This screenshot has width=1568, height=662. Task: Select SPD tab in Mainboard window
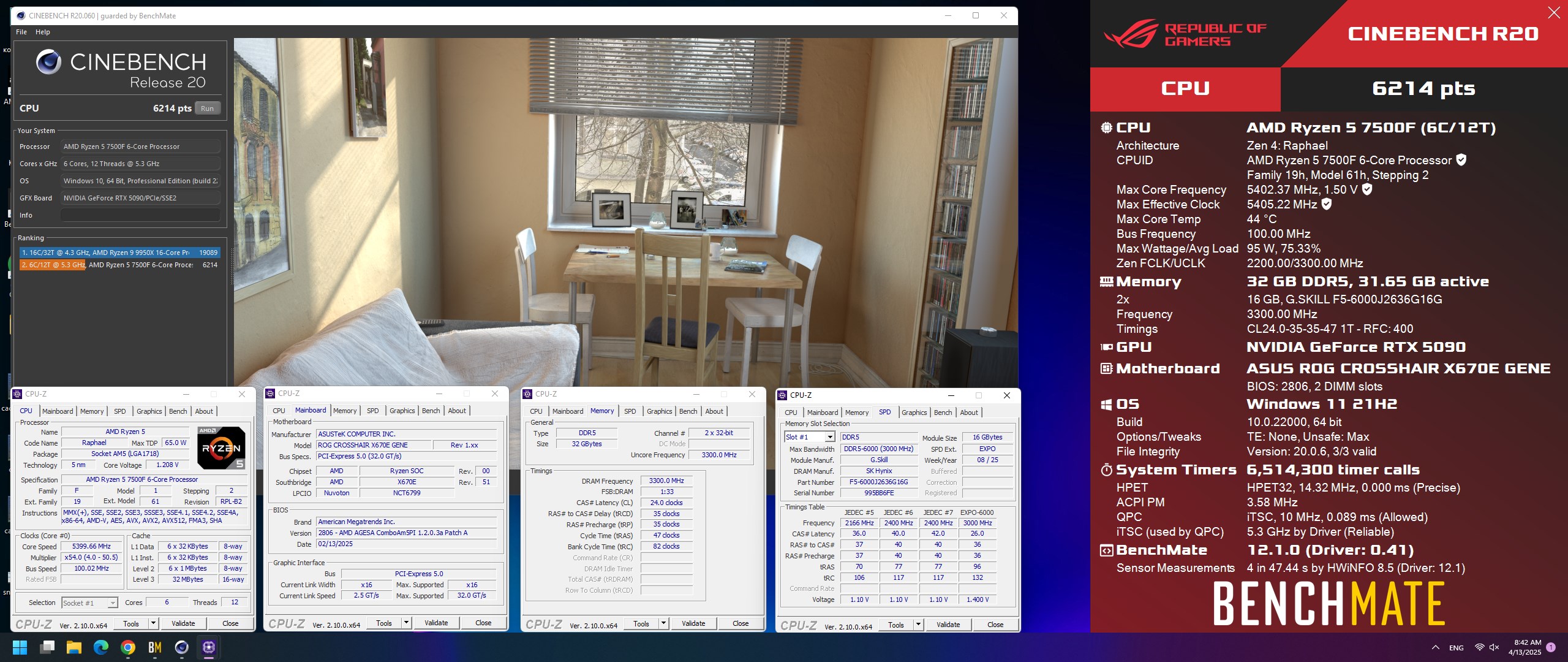point(372,411)
